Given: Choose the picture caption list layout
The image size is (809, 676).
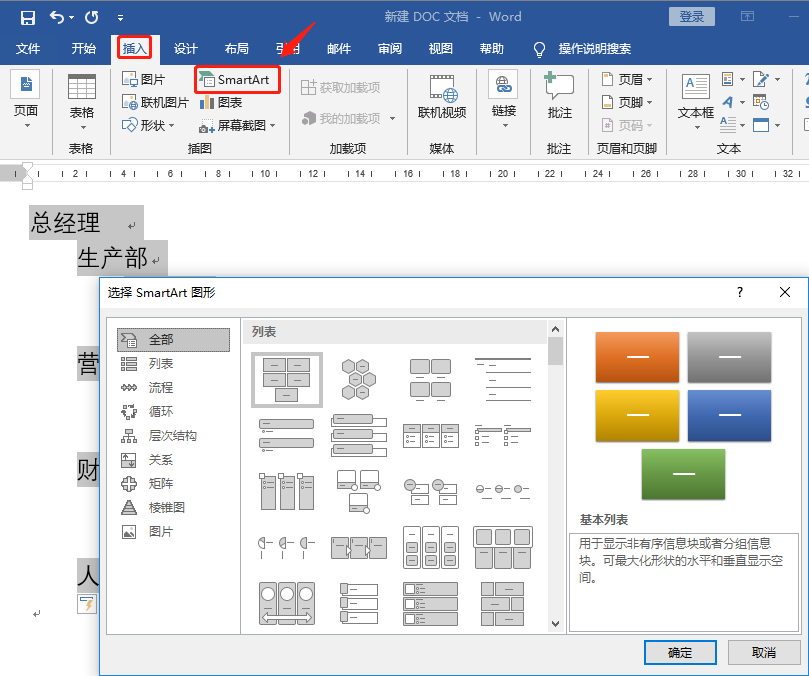Looking at the screenshot, I should pos(430,380).
